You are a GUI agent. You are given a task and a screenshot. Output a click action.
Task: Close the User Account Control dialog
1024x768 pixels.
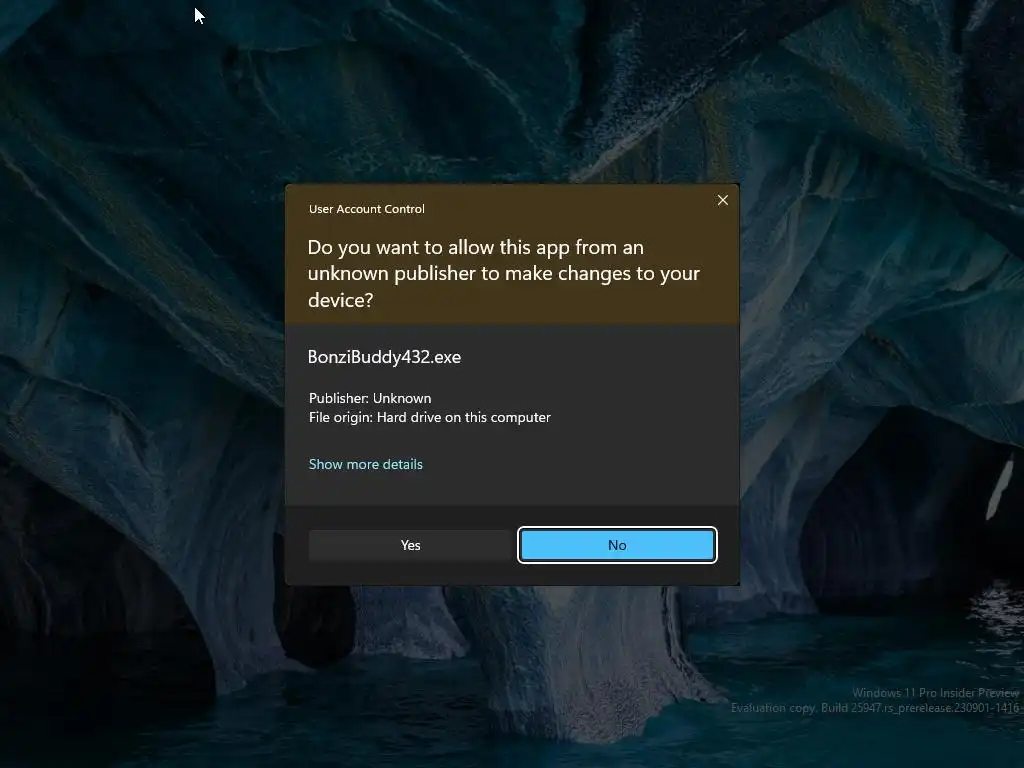pyautogui.click(x=722, y=200)
